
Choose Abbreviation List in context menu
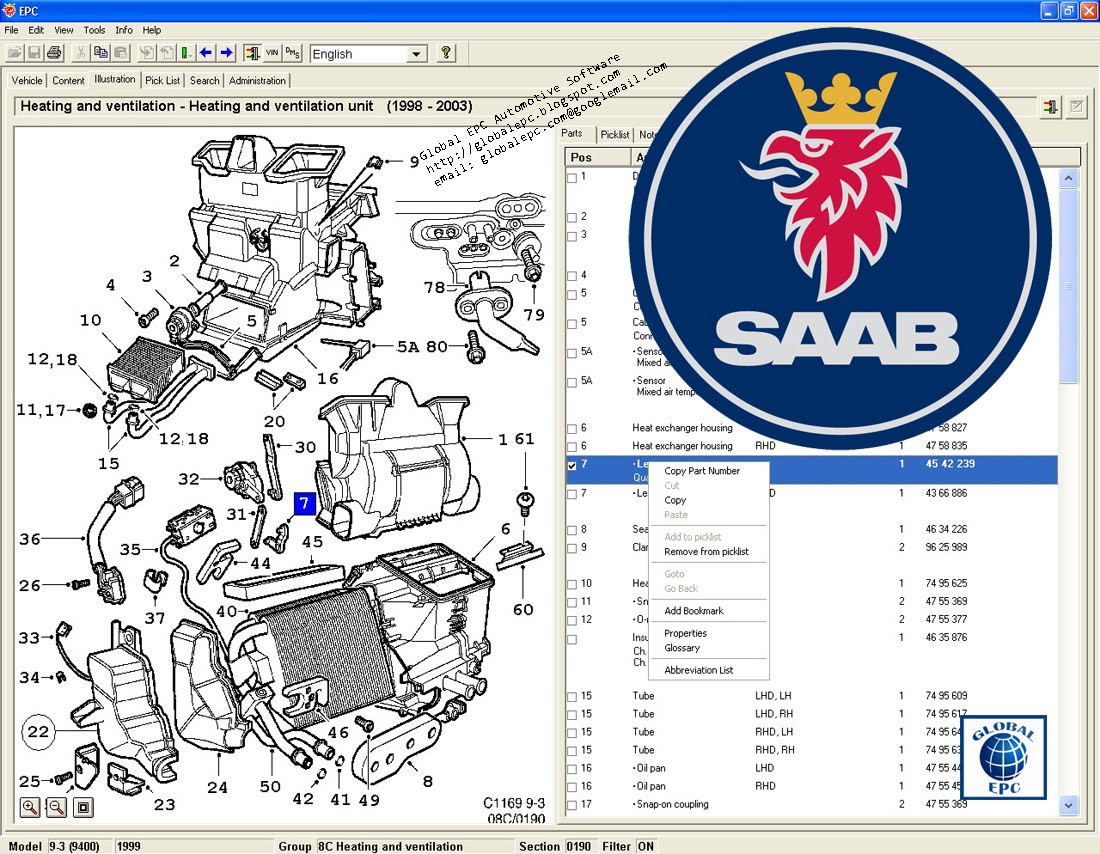coord(698,670)
